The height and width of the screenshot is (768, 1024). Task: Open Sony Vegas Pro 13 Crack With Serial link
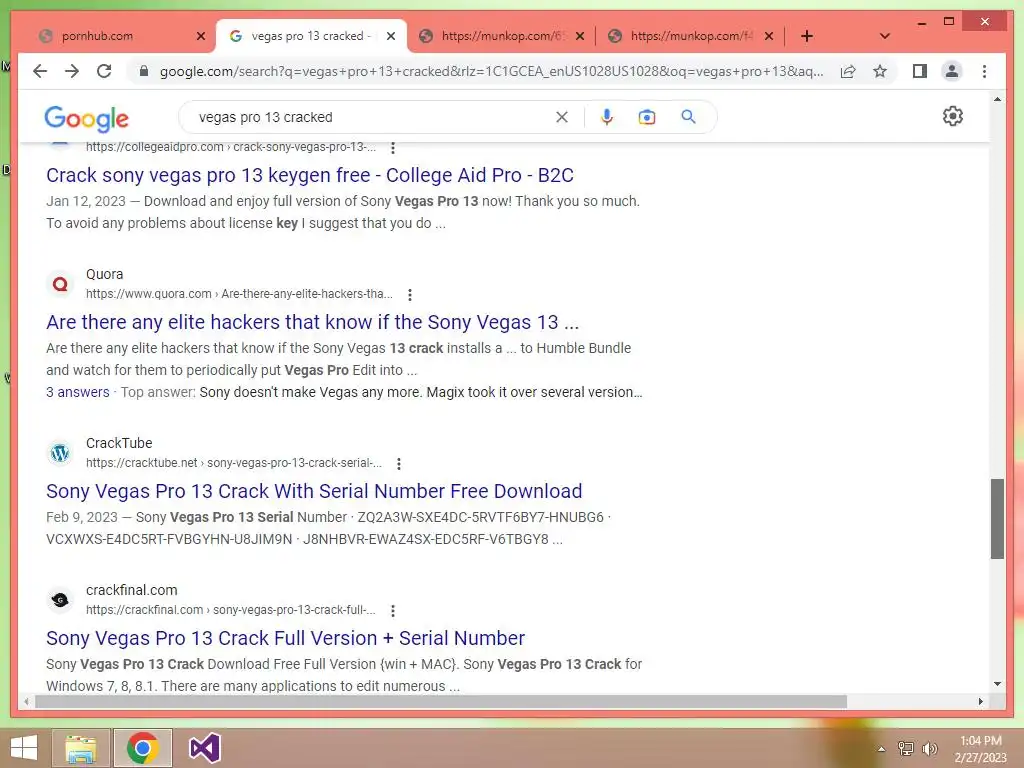pyautogui.click(x=314, y=491)
